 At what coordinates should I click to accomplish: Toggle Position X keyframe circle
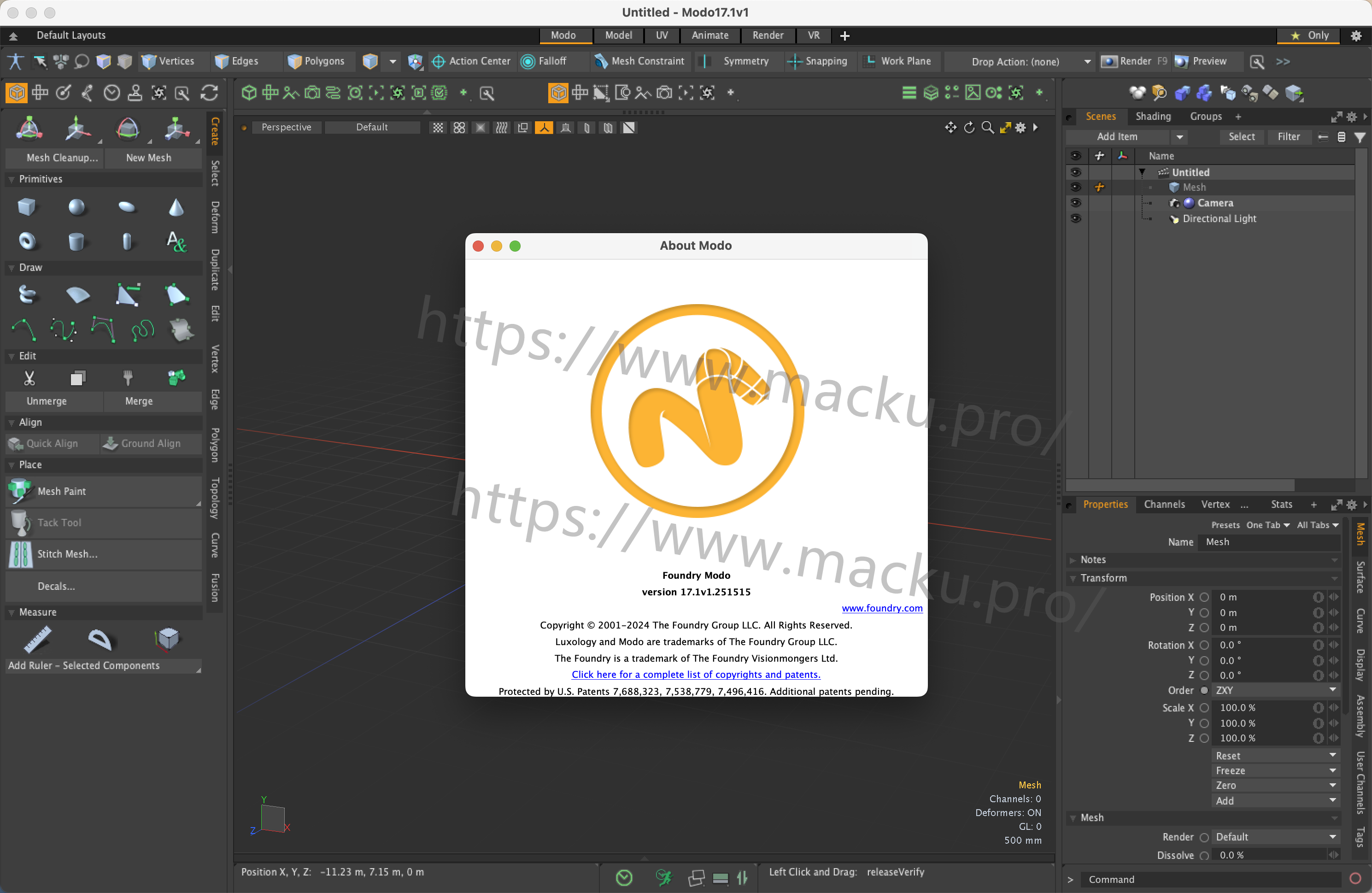[x=1204, y=597]
